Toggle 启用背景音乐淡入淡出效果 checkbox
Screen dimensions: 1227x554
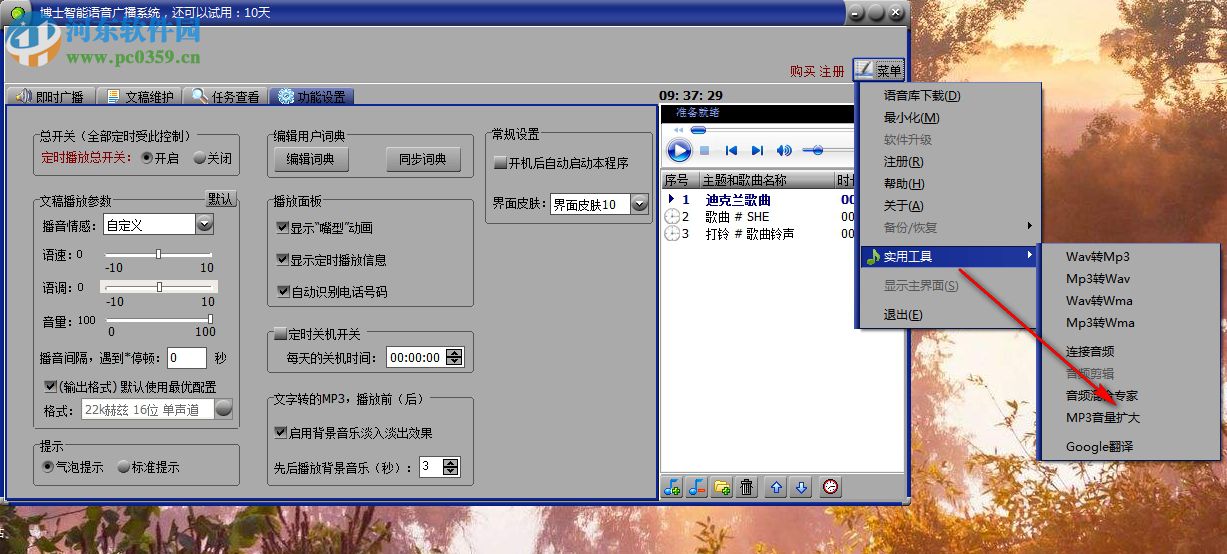[280, 433]
